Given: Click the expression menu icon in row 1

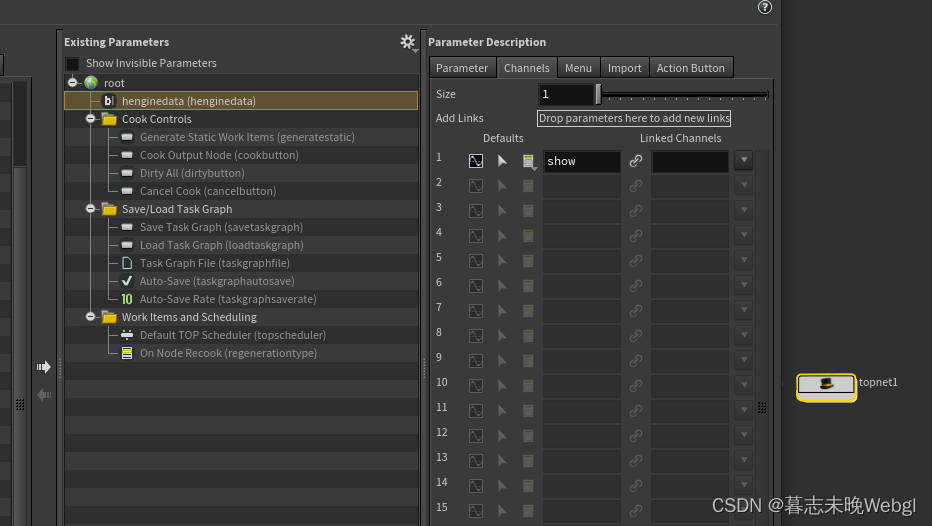Looking at the screenshot, I should [x=528, y=161].
